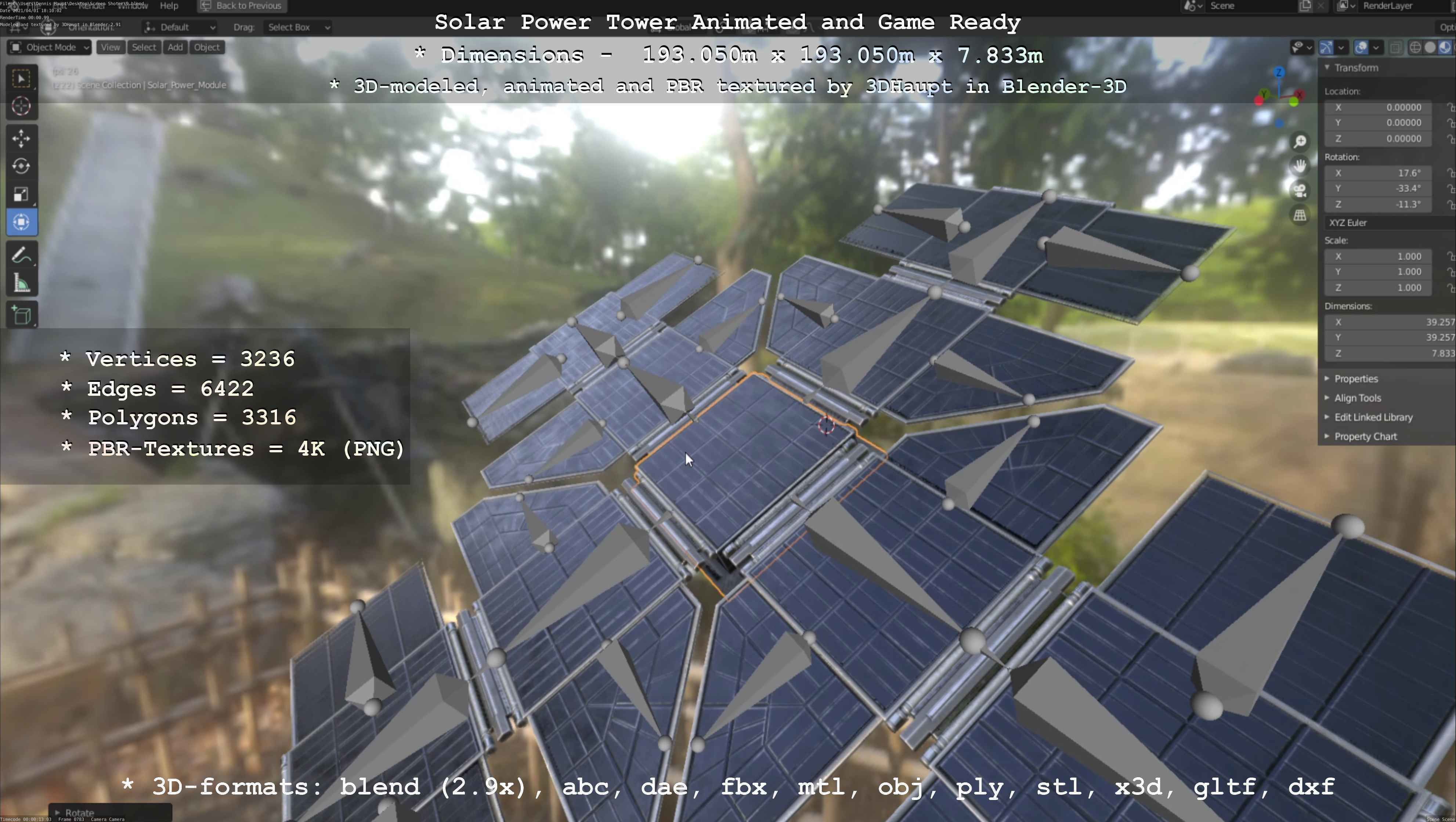This screenshot has height=822, width=1456.
Task: Click Back to Previous button
Action: click(241, 6)
